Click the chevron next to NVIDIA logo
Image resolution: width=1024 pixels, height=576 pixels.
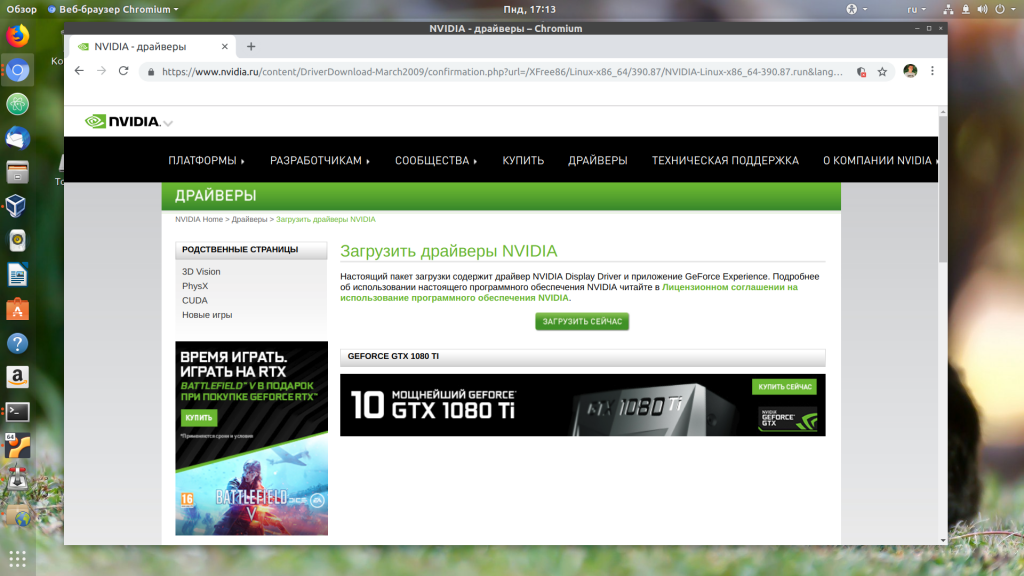(168, 123)
